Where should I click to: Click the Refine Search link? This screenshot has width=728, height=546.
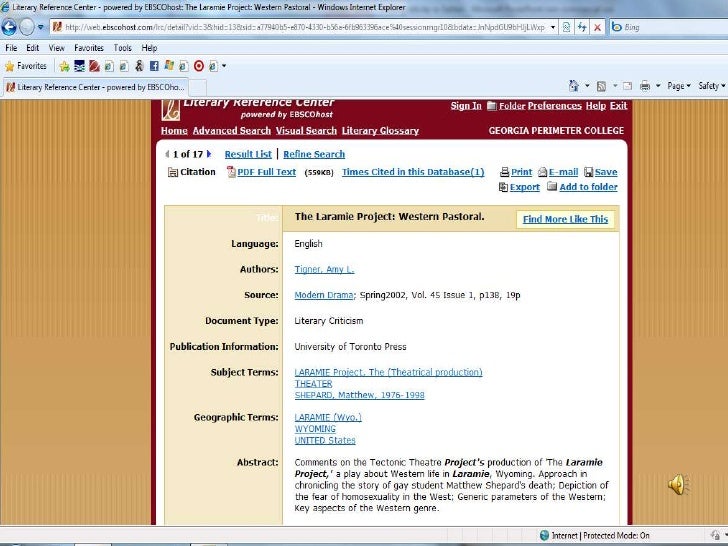[314, 154]
